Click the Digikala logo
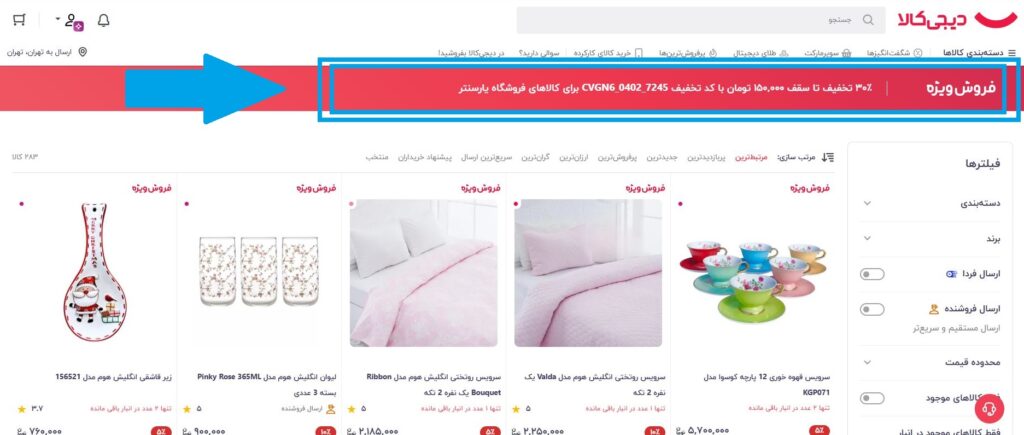This screenshot has width=1024, height=435. click(959, 20)
